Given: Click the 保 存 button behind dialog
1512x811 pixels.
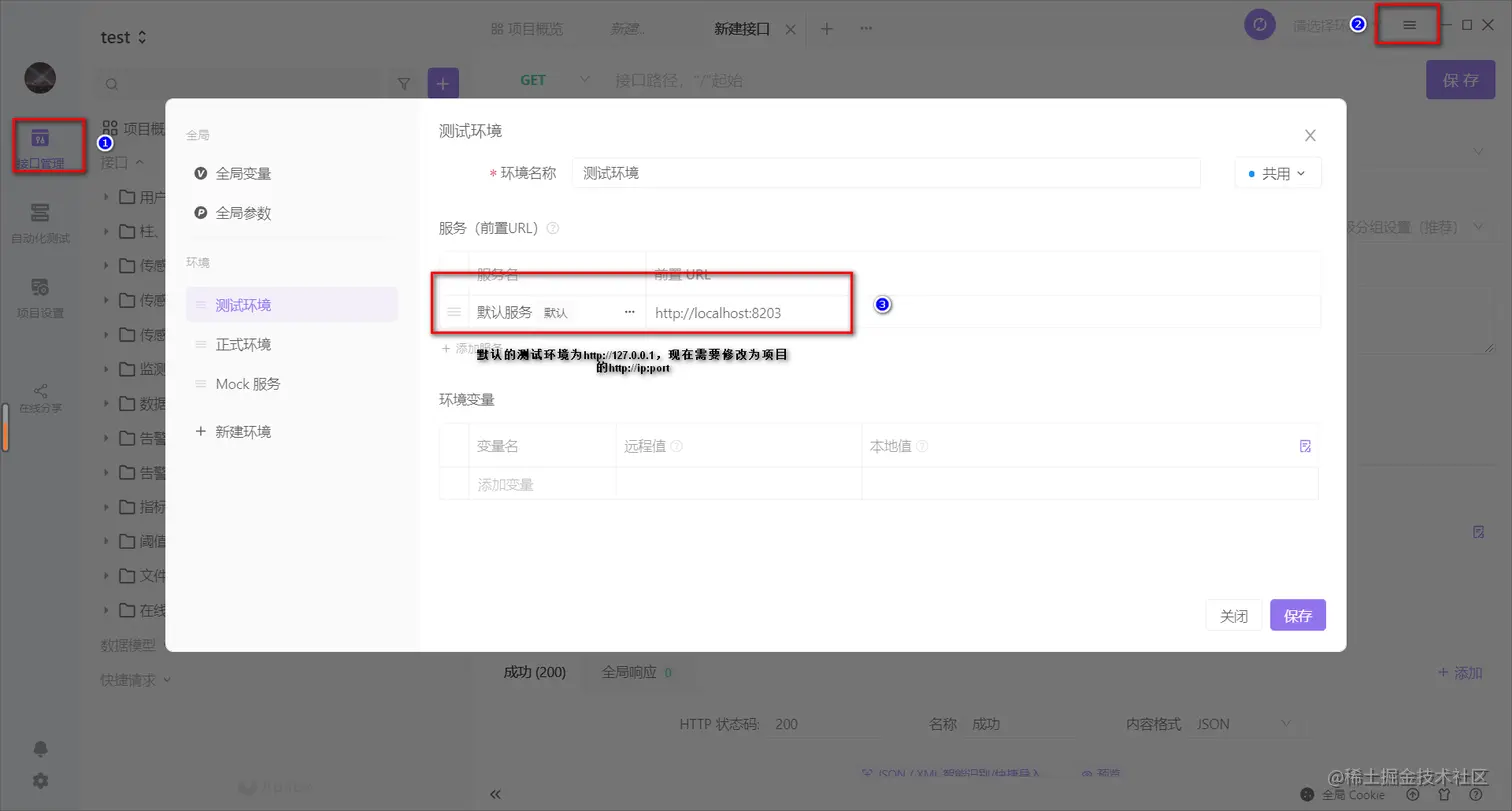Looking at the screenshot, I should (1460, 80).
